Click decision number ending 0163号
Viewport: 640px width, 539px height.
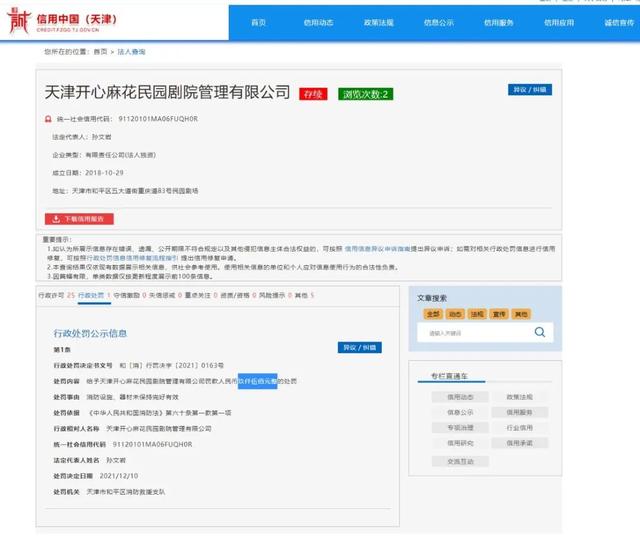pos(171,365)
